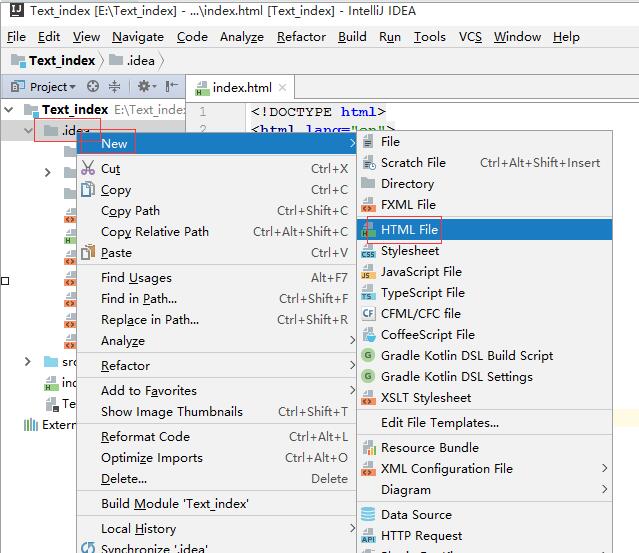The height and width of the screenshot is (553, 639).
Task: Open the Navigate menu
Action: point(138,37)
